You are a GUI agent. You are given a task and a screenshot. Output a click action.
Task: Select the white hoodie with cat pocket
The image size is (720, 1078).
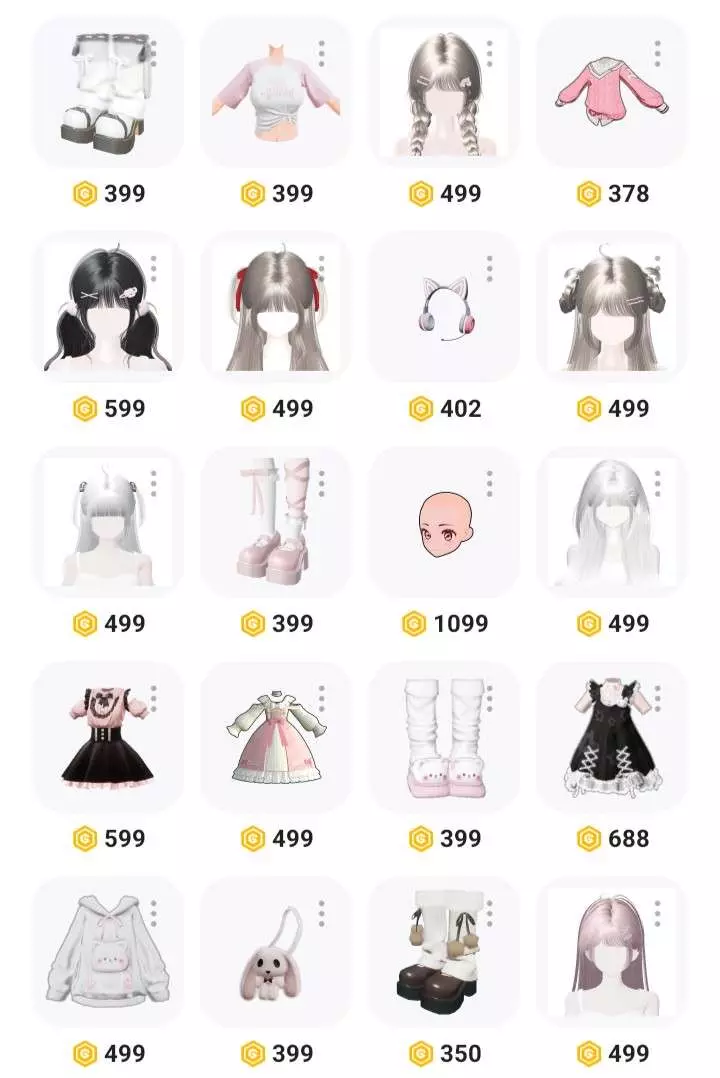pos(109,952)
